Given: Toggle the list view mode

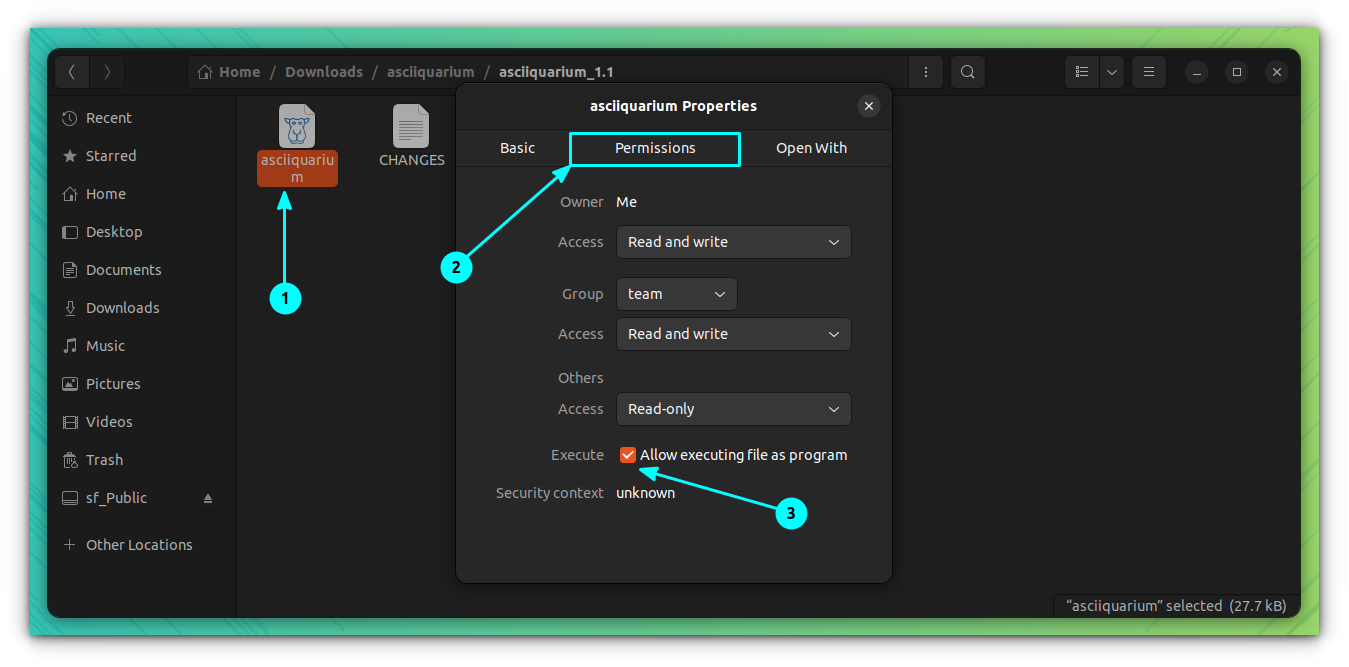Looking at the screenshot, I should click(x=1081, y=71).
